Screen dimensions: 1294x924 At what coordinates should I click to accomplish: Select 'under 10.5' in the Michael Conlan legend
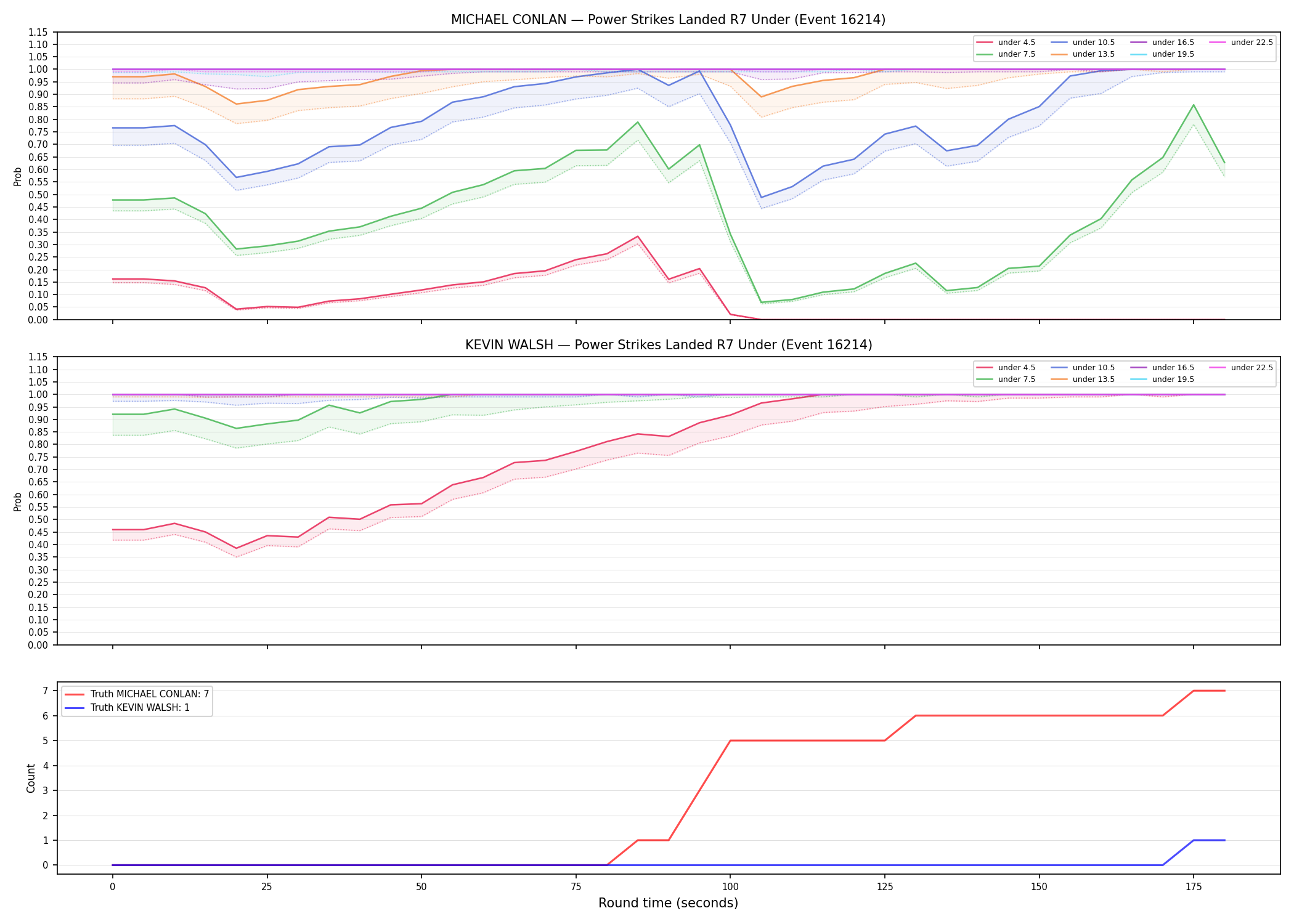[x=1083, y=43]
